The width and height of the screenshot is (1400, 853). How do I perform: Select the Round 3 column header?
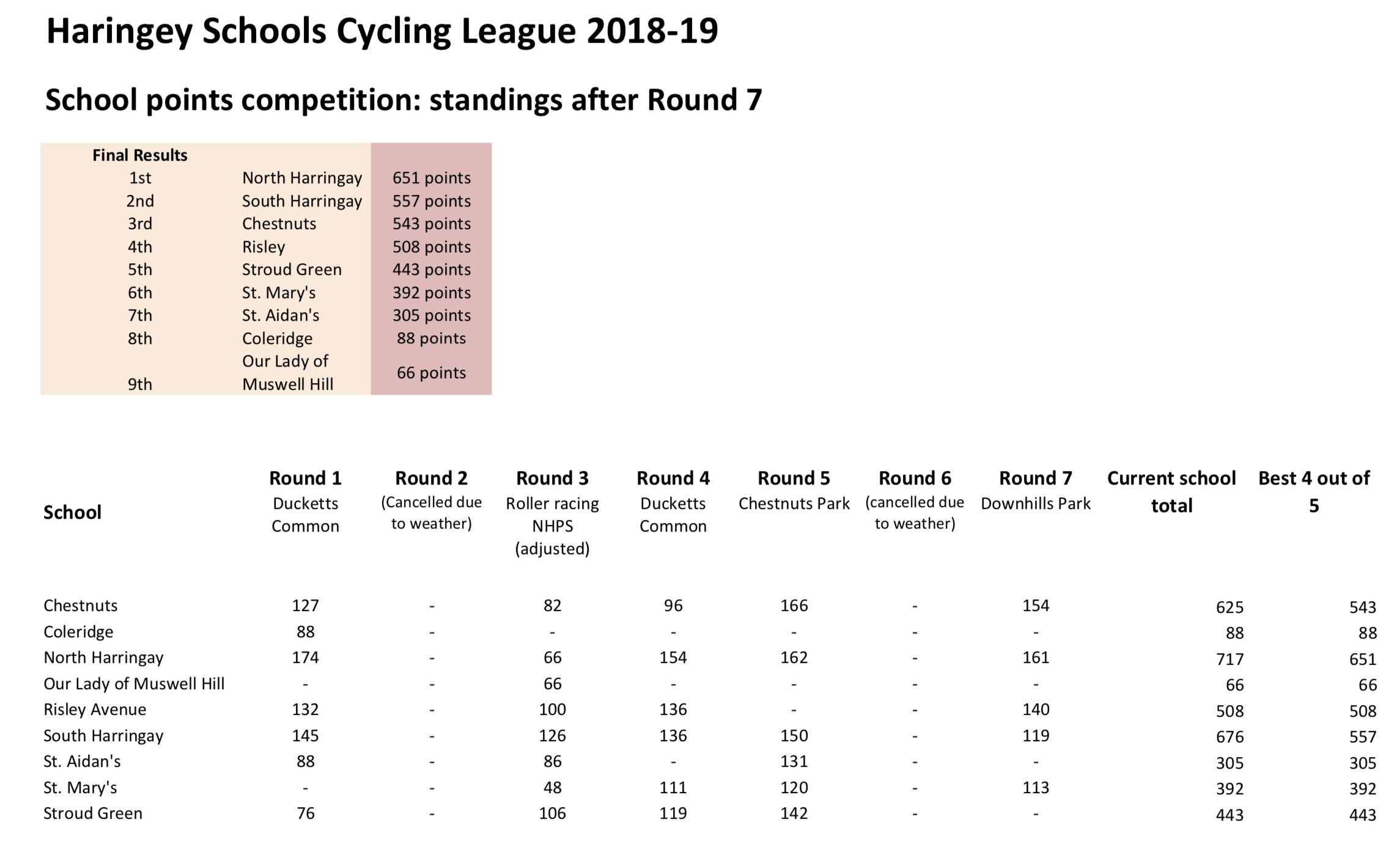click(552, 478)
